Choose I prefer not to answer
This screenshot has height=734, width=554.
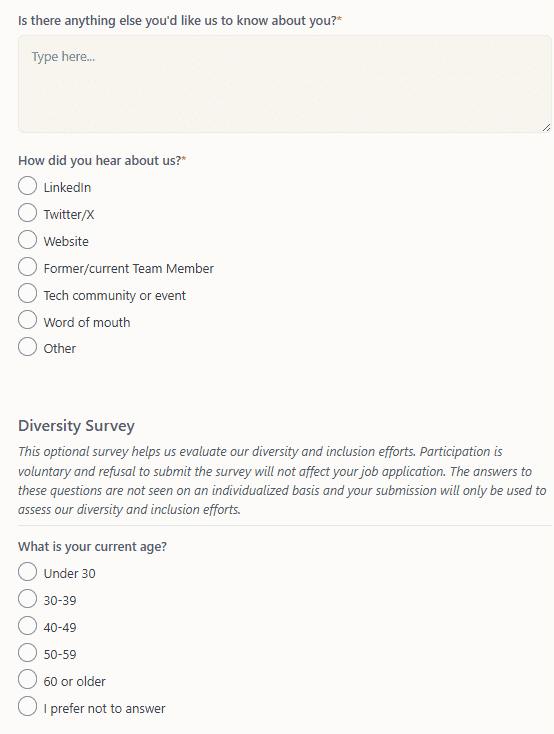coord(28,706)
